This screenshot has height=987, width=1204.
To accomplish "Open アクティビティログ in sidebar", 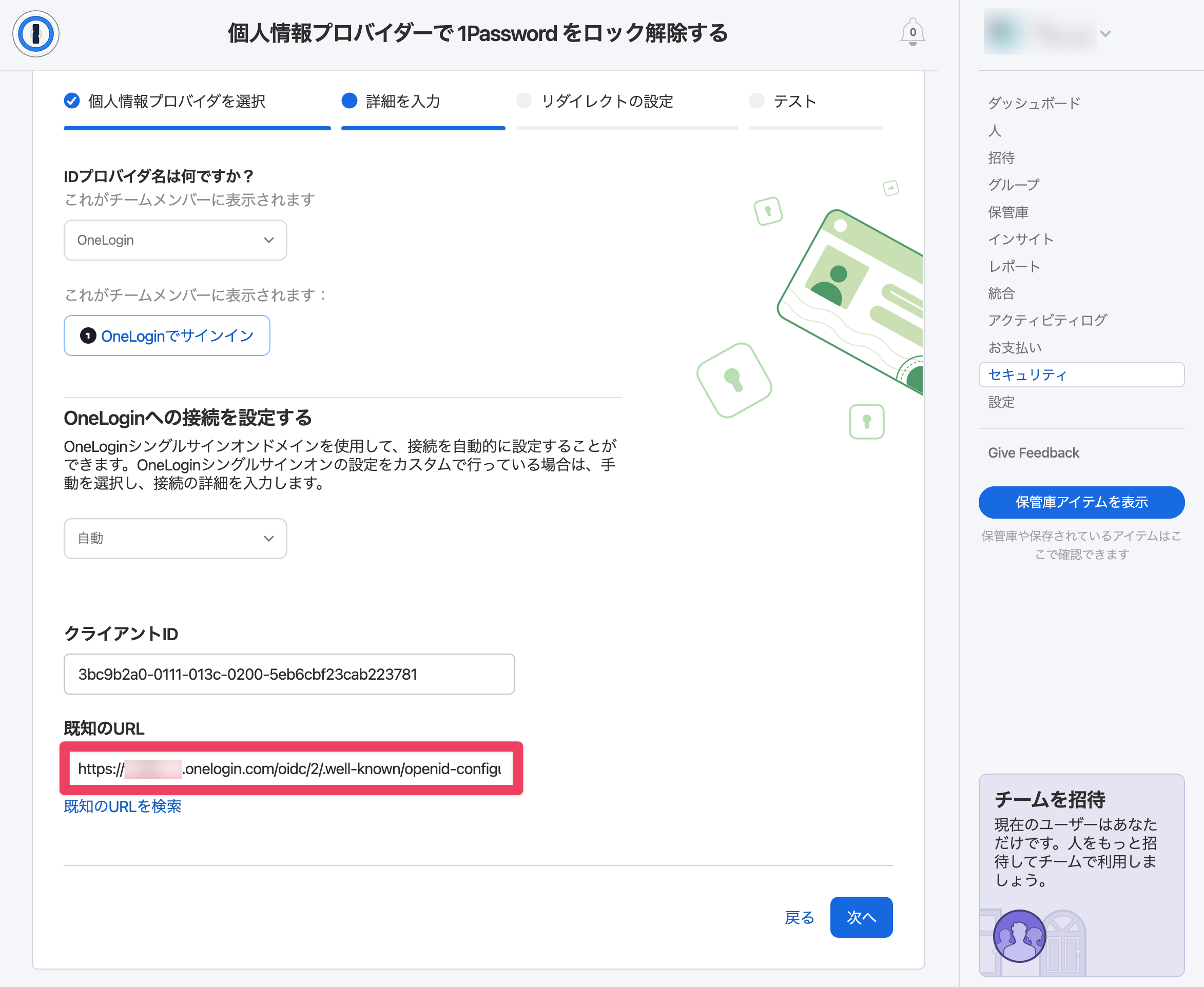I will [1047, 320].
